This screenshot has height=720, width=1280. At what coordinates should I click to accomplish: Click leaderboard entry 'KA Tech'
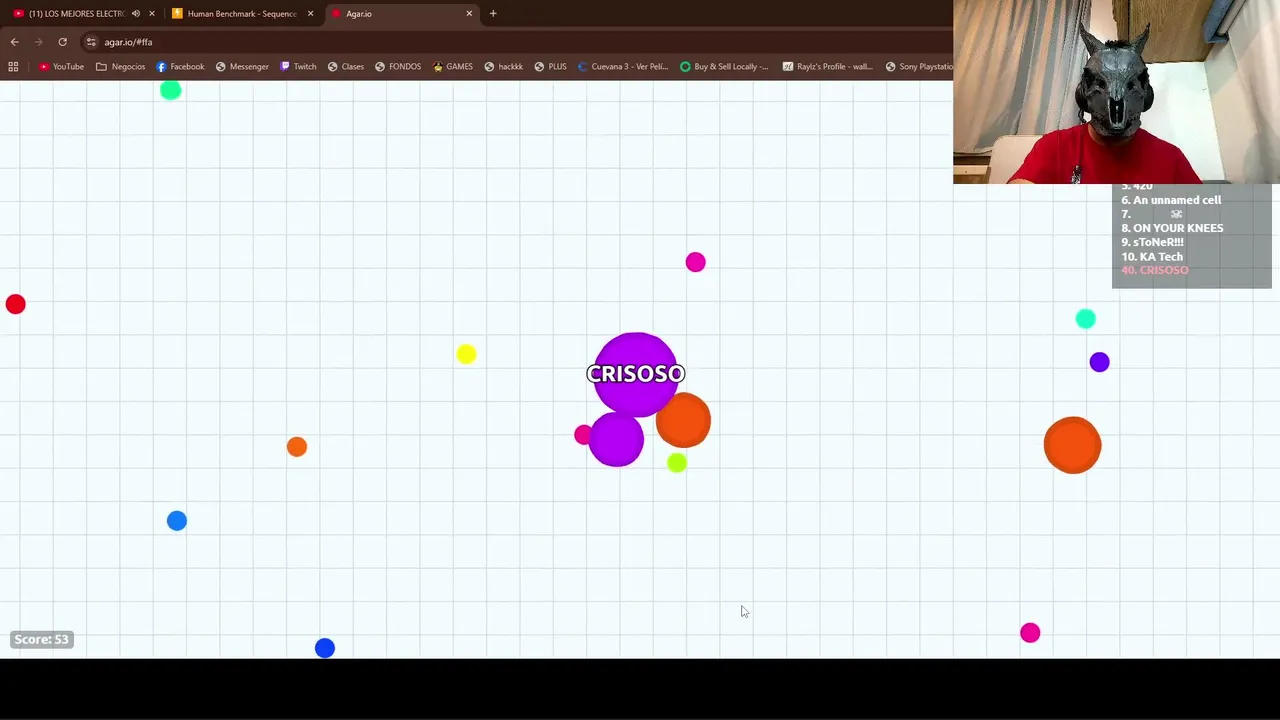[x=1151, y=256]
